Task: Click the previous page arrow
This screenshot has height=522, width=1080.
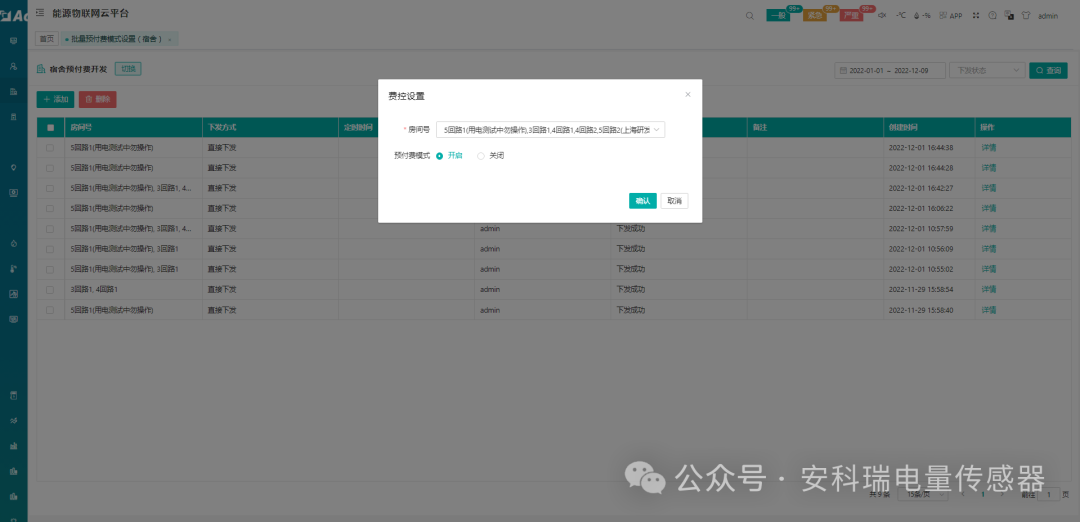Action: click(x=962, y=494)
